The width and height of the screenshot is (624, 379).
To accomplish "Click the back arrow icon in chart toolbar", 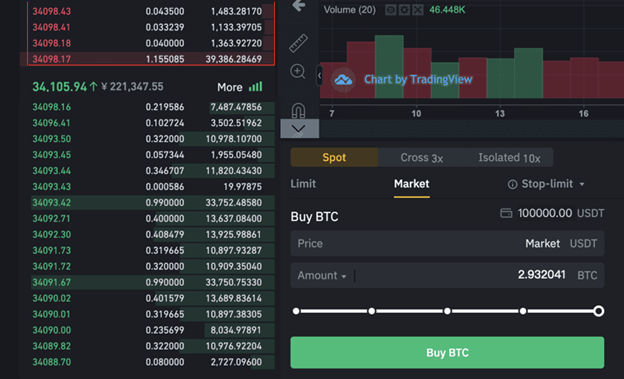I will [298, 6].
